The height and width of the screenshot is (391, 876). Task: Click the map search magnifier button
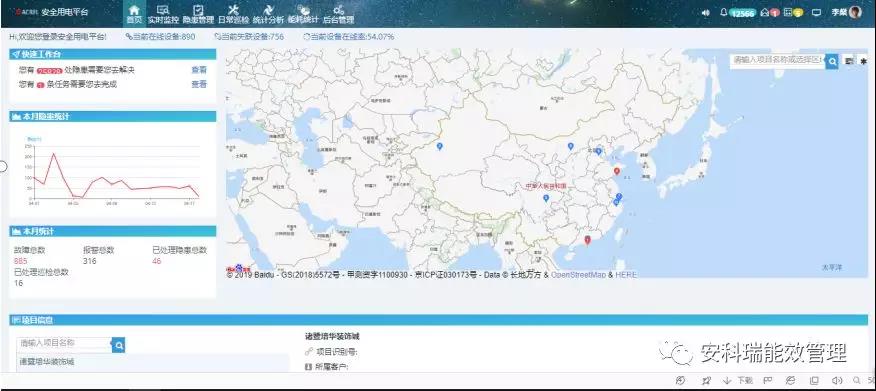832,61
